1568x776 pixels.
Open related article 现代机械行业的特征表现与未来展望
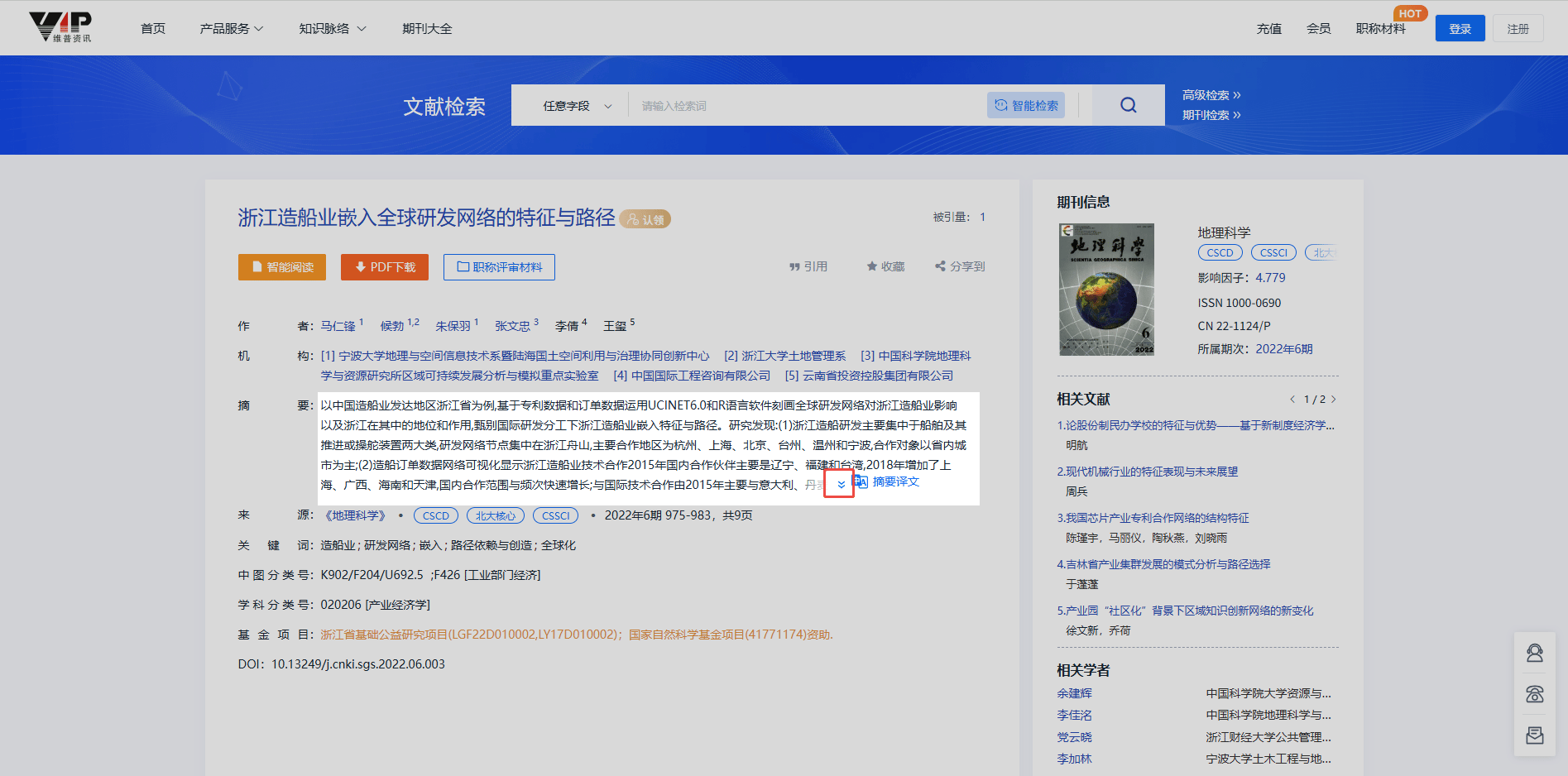[x=1148, y=472]
